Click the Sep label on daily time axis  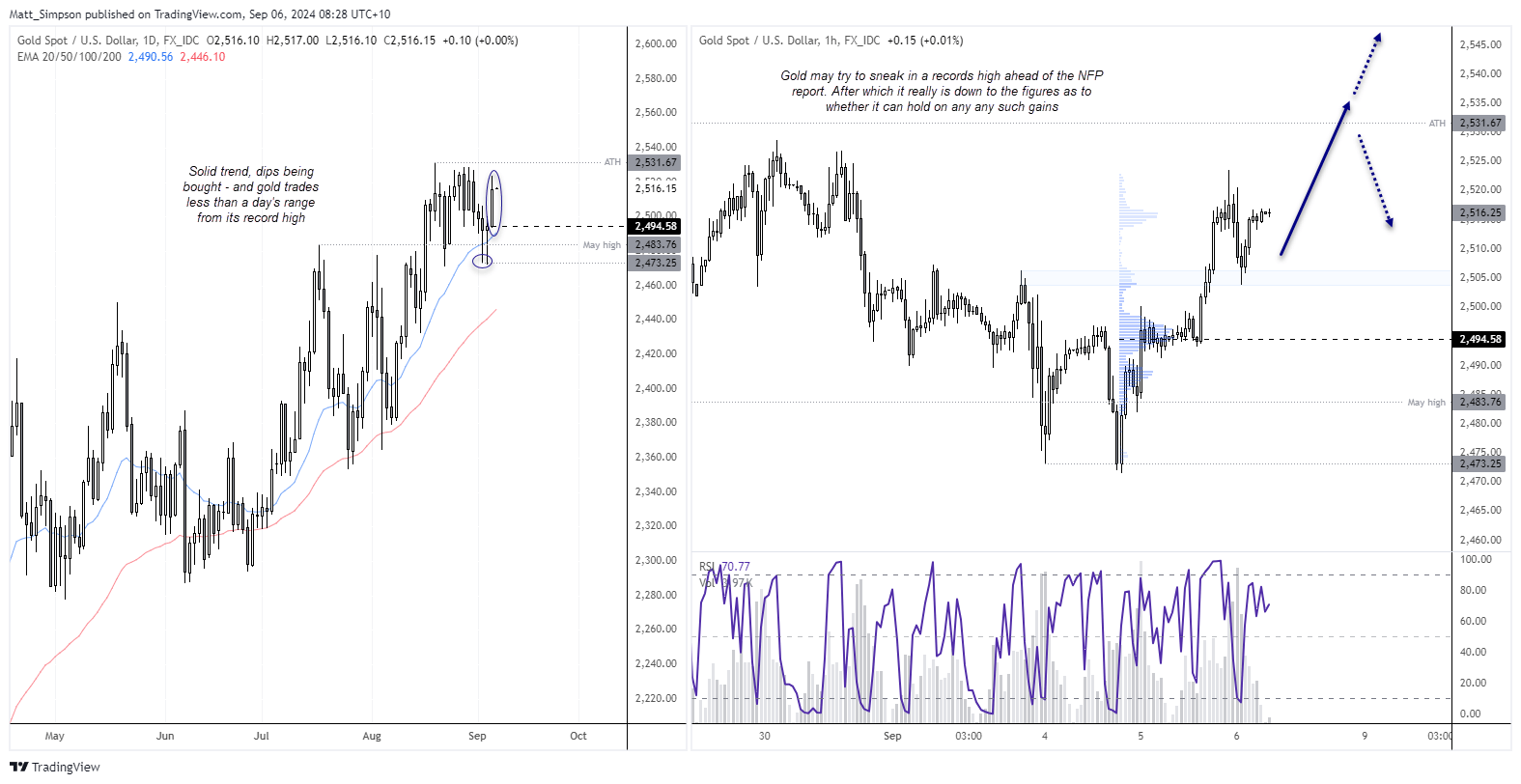pos(477,736)
